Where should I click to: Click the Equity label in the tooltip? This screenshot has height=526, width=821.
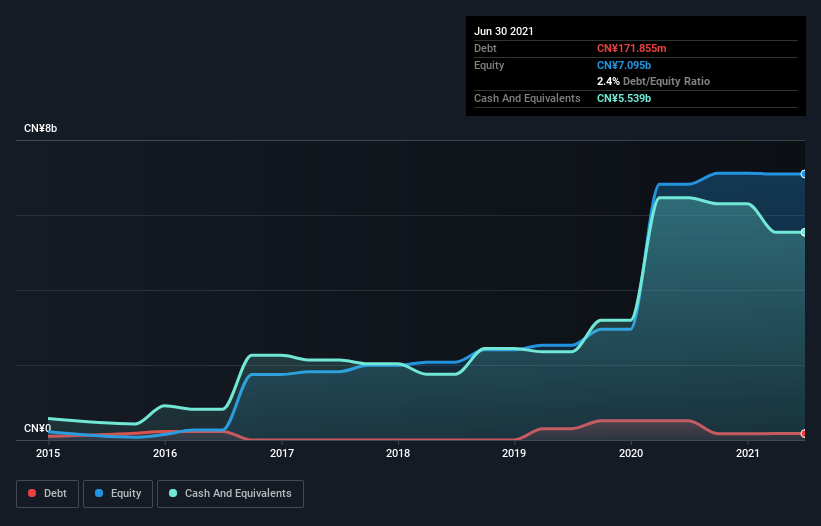[489, 65]
